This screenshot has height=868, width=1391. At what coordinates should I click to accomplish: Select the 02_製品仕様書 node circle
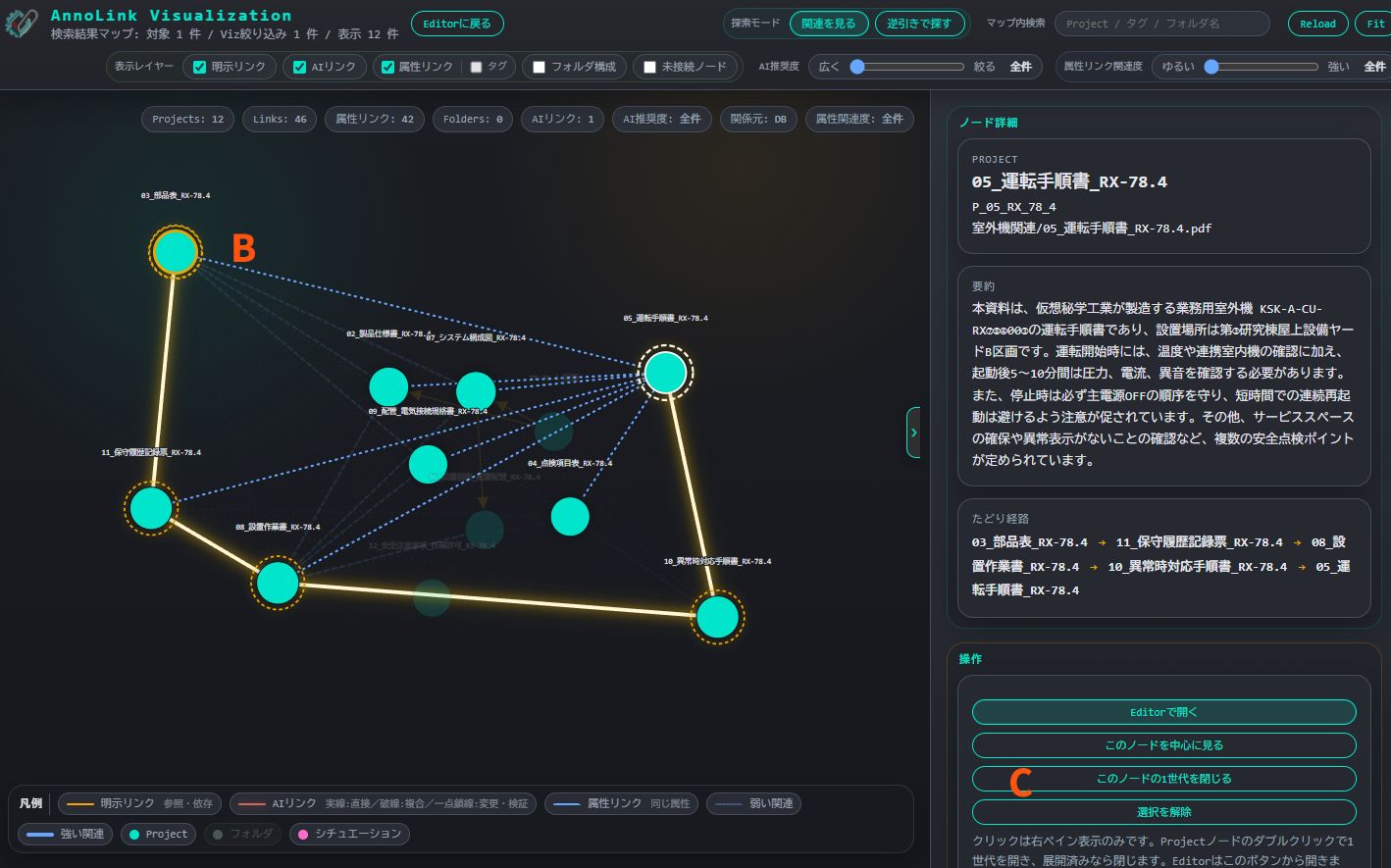[388, 387]
